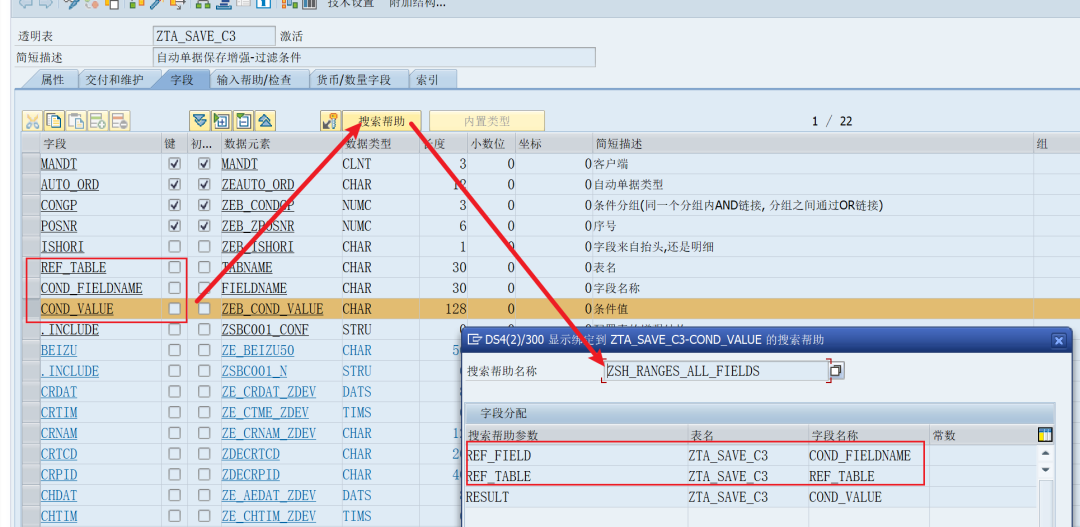Click the 附加结构... toolbar button
Screen dimensions: 1080x527
click(x=417, y=3)
